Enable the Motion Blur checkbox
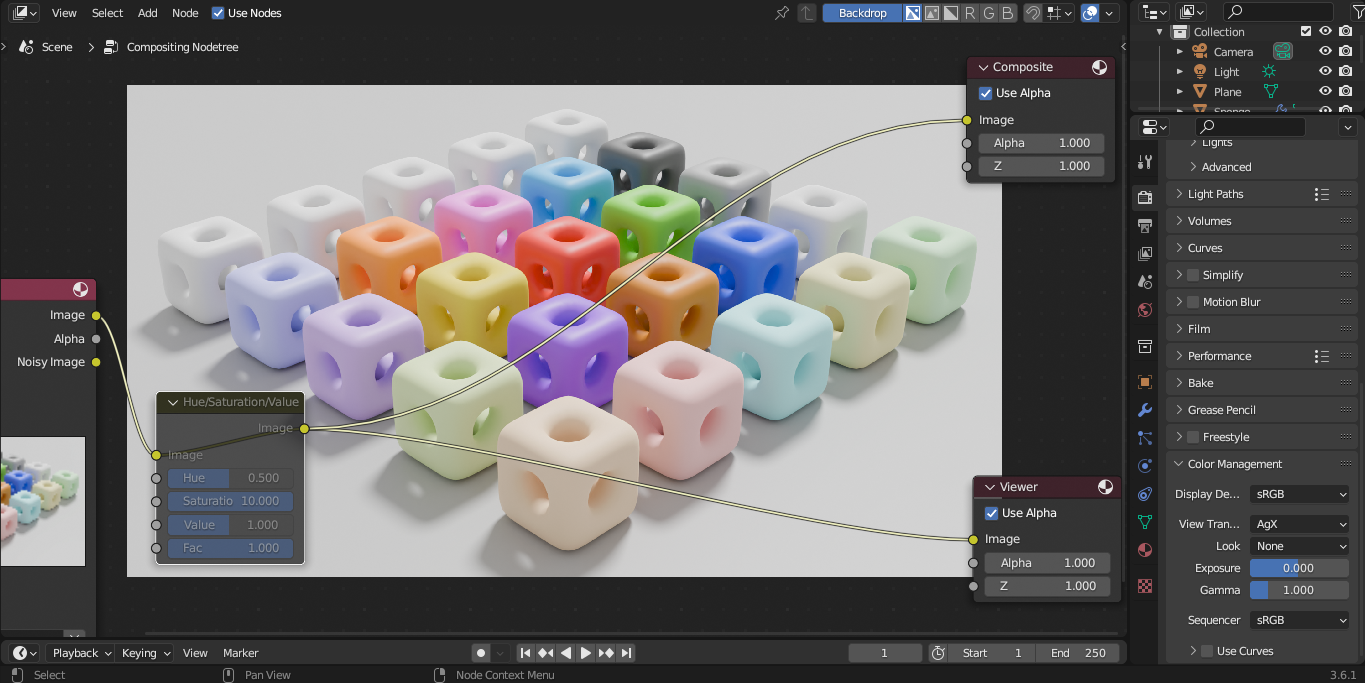The width and height of the screenshot is (1365, 683). point(1193,302)
